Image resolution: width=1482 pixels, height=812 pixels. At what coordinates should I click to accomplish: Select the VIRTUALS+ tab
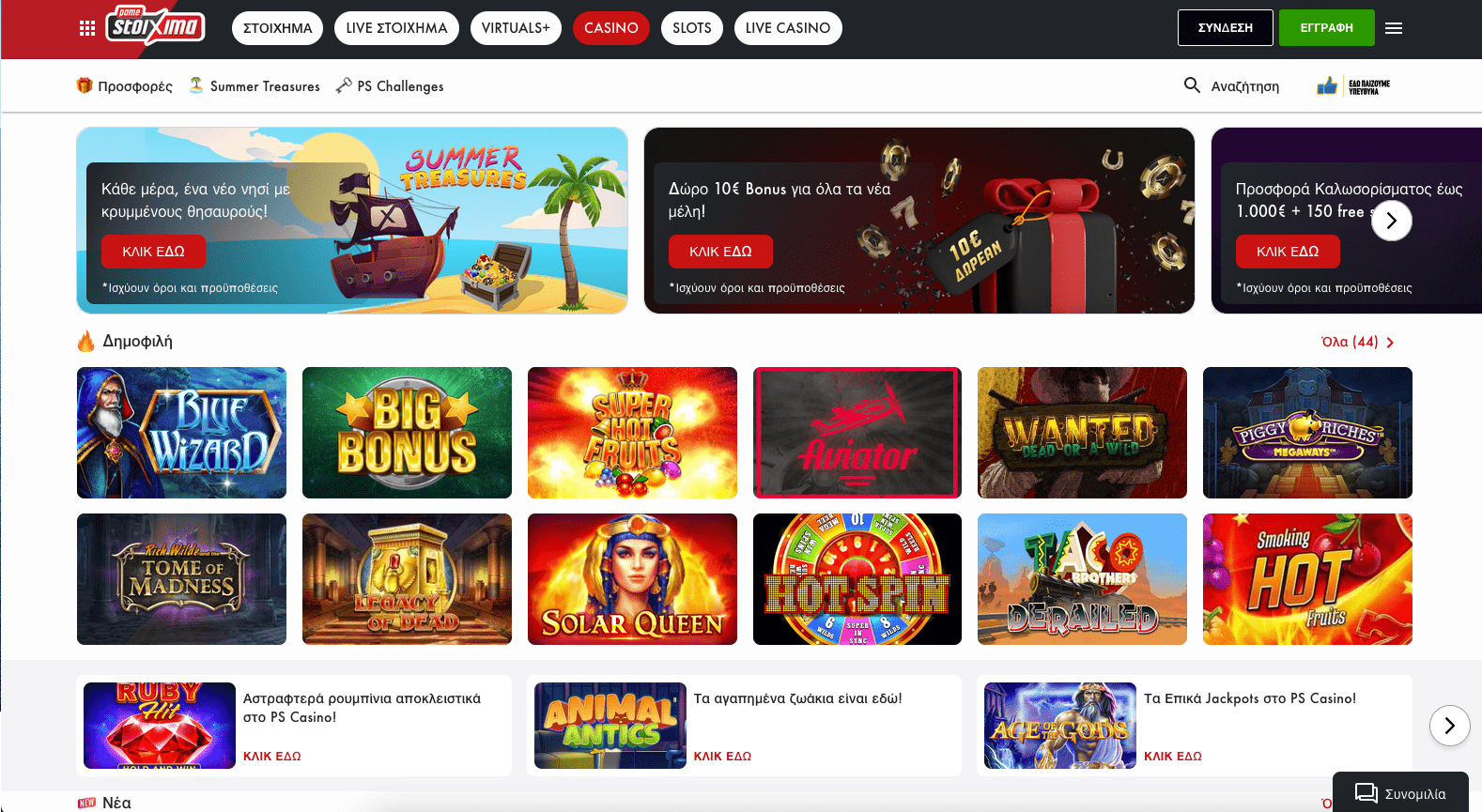coord(516,28)
